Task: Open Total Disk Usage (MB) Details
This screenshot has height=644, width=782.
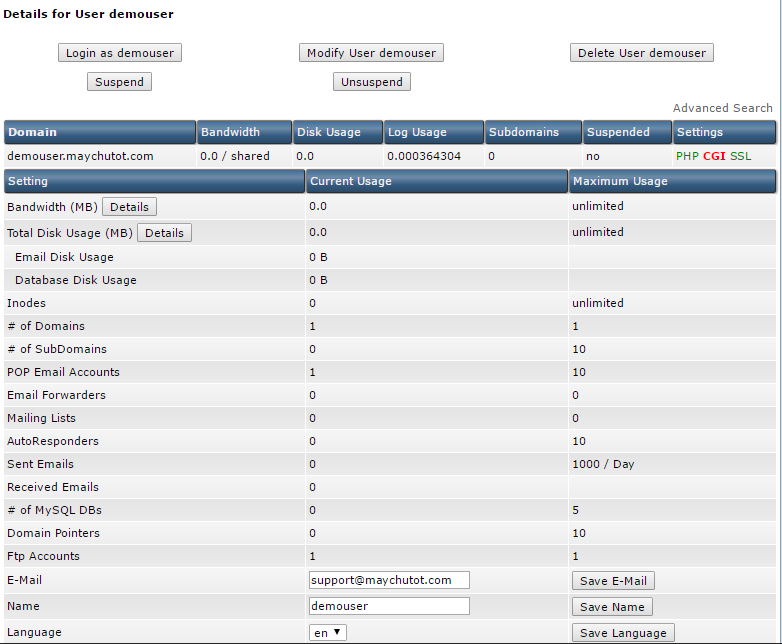Action: (164, 233)
